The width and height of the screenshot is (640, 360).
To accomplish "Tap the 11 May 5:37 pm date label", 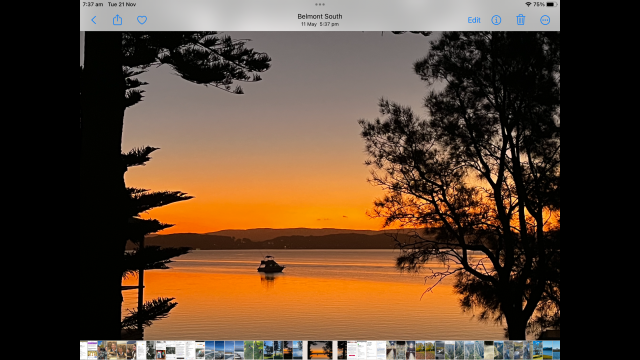I will (320, 24).
